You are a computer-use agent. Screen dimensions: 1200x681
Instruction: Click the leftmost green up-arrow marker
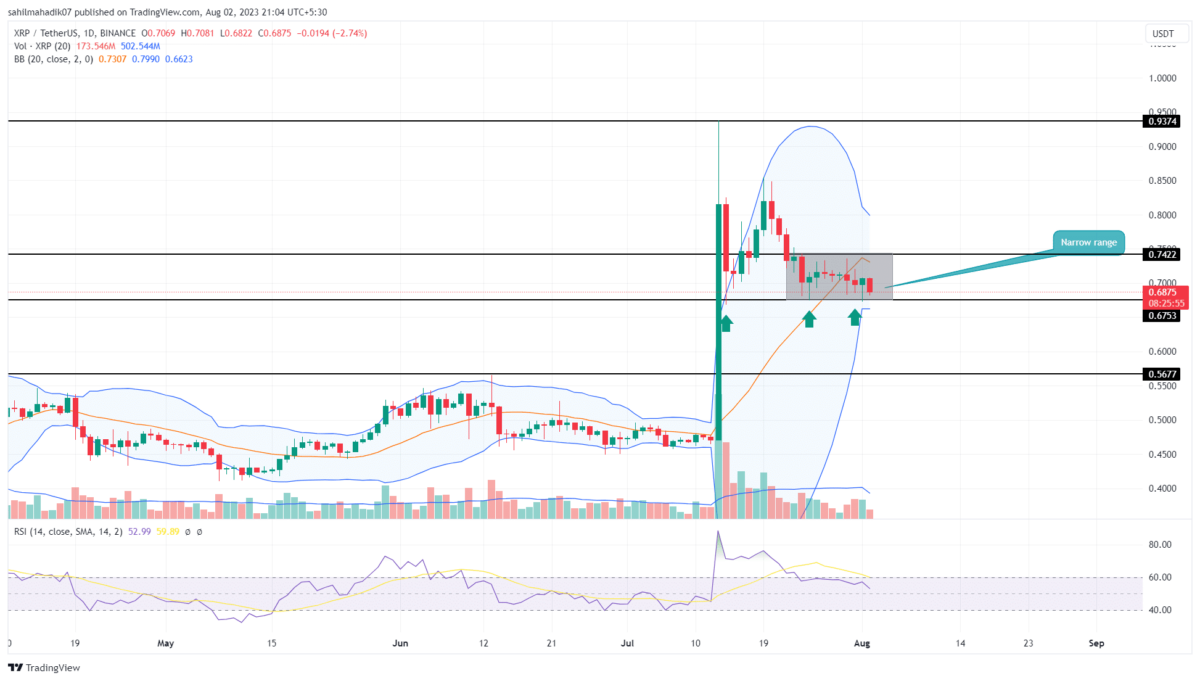(725, 322)
